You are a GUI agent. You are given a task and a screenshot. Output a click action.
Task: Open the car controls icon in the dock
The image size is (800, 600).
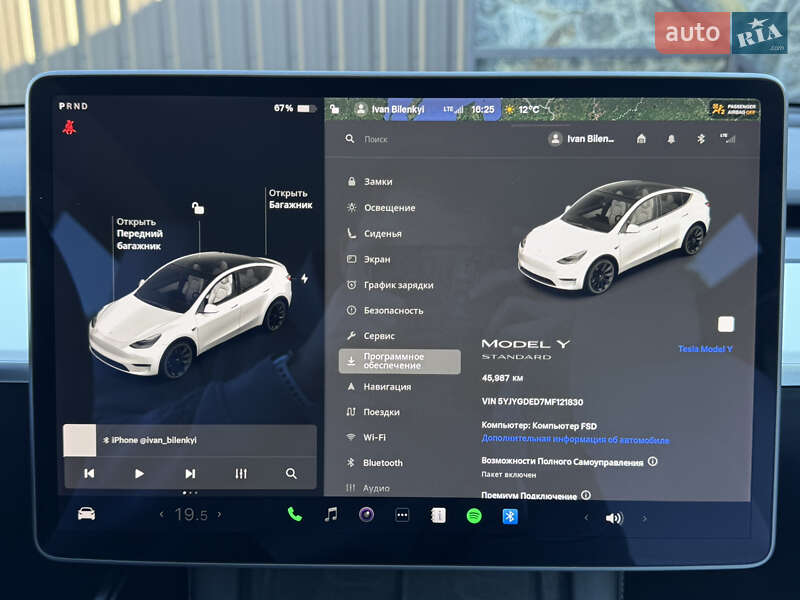click(86, 514)
